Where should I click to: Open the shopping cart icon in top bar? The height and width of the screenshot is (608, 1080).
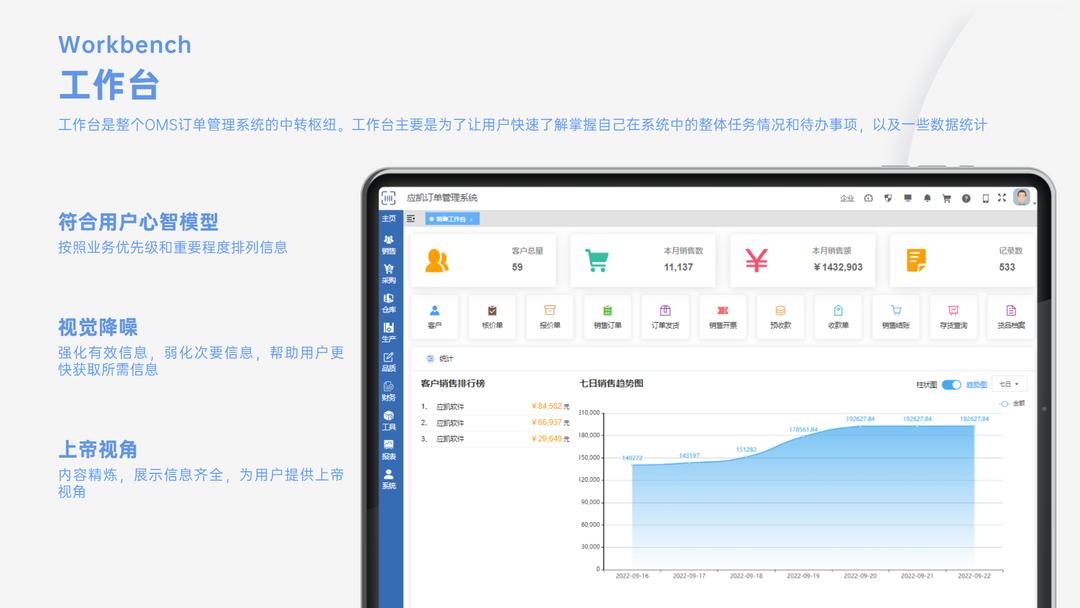(947, 198)
